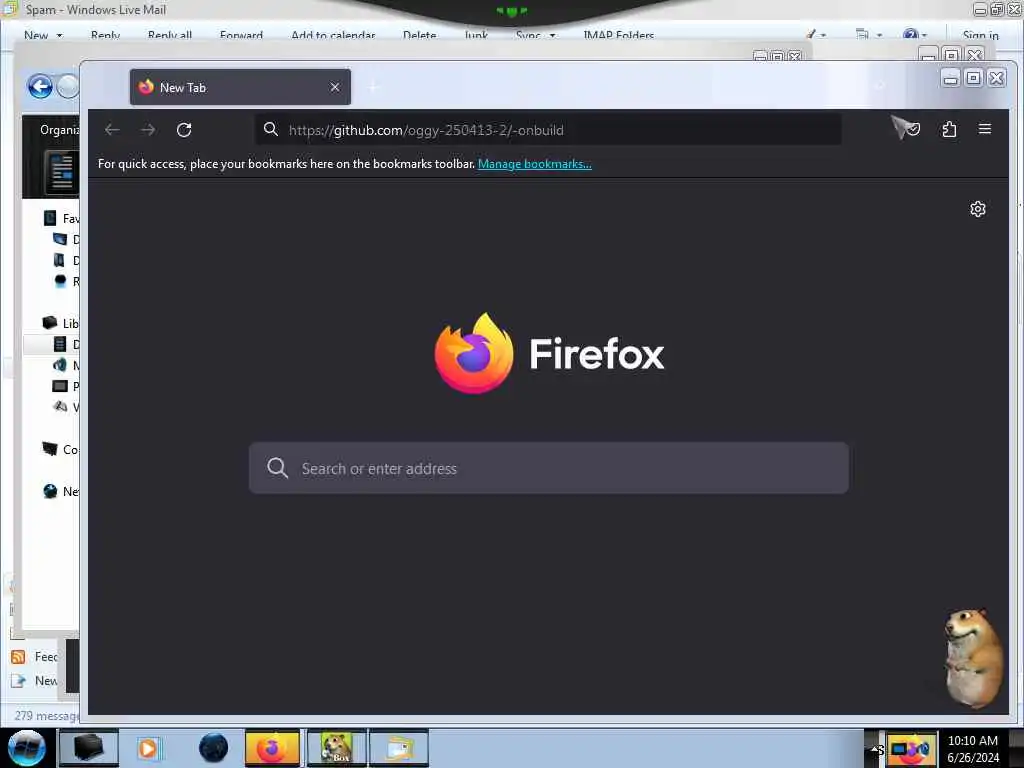Select the Libraries node in Explorer tree
The height and width of the screenshot is (768, 1024).
(71, 323)
